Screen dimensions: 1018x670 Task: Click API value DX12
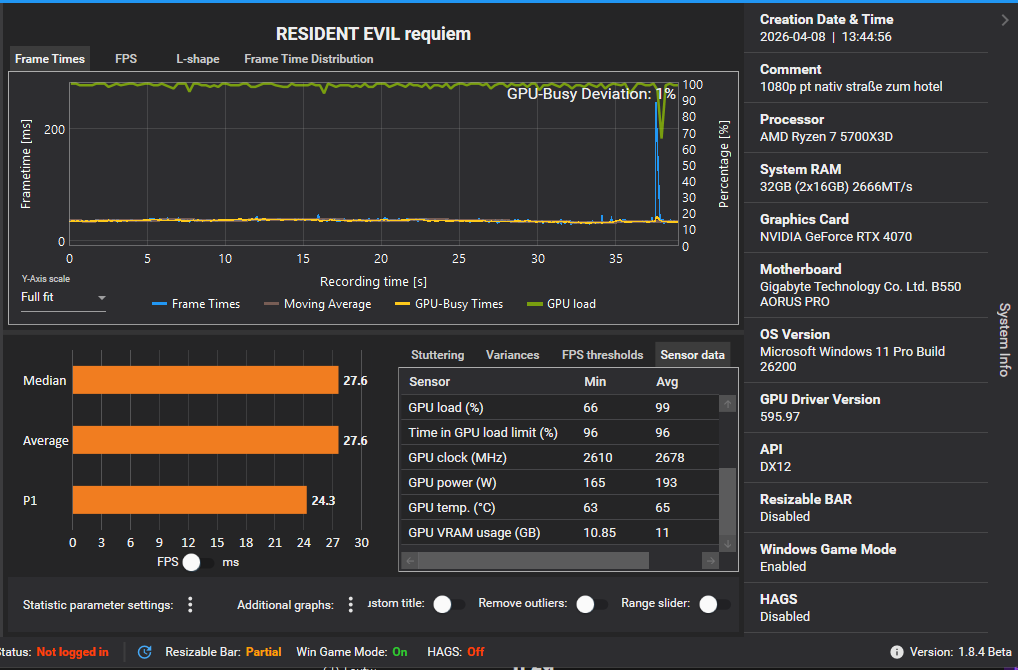pos(775,466)
